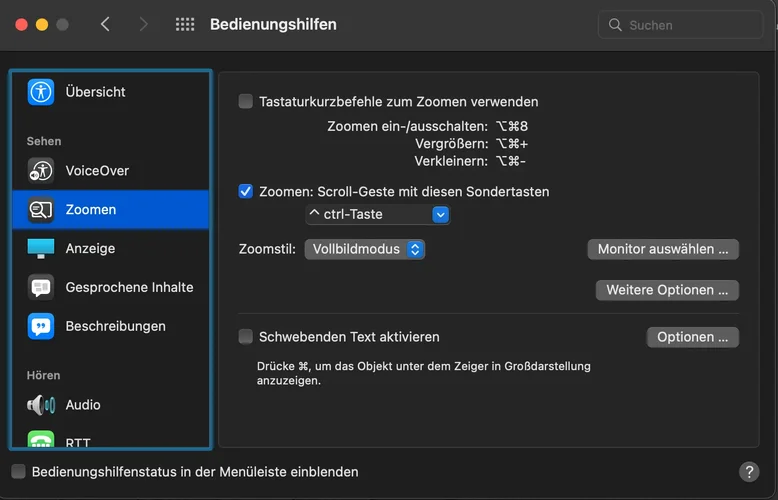This screenshot has height=500, width=778.
Task: Disable Scroll-Geste mit diesen Sondertasten checkbox
Action: 246,191
